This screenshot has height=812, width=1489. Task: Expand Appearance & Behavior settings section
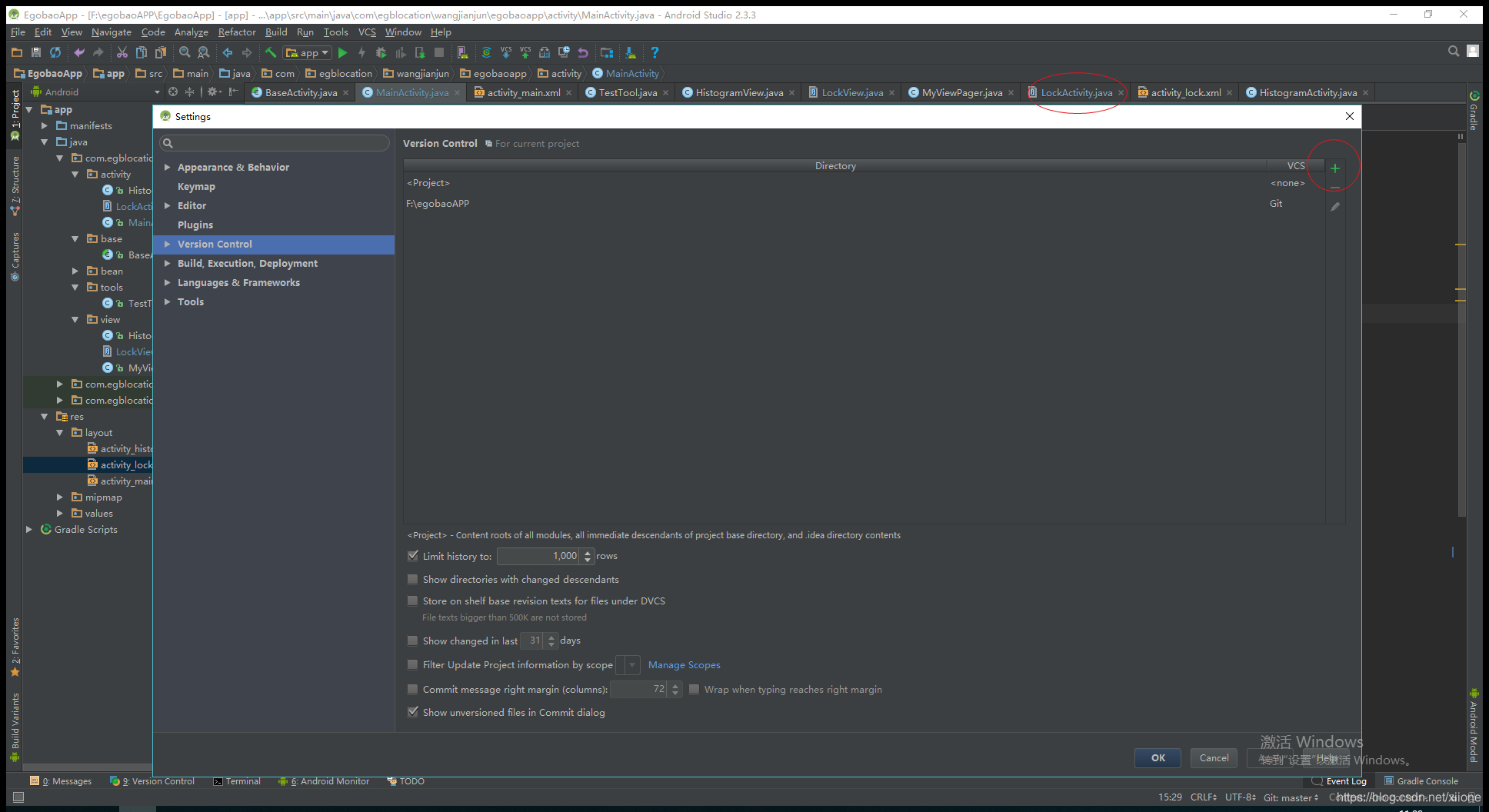[x=167, y=167]
